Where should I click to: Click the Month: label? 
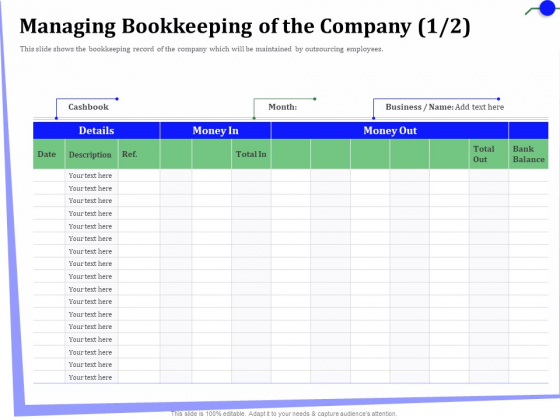coord(282,107)
